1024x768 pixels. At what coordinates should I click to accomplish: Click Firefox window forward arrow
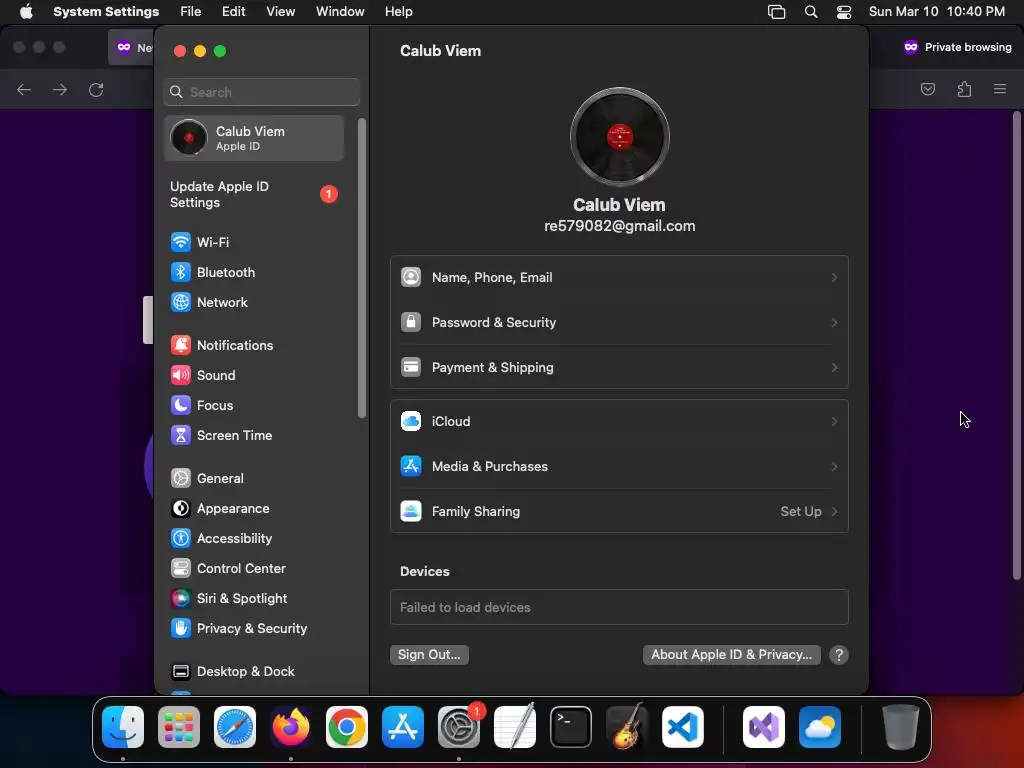click(x=60, y=89)
